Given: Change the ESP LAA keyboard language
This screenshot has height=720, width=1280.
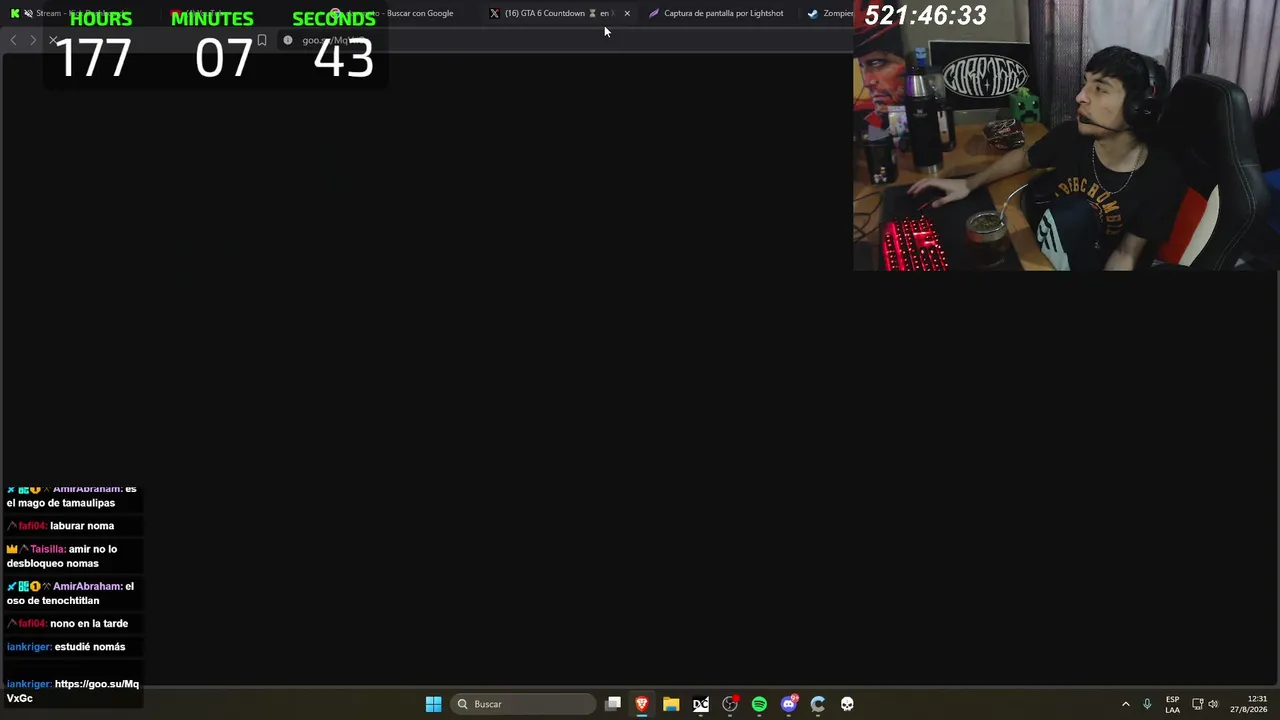Looking at the screenshot, I should (1172, 704).
